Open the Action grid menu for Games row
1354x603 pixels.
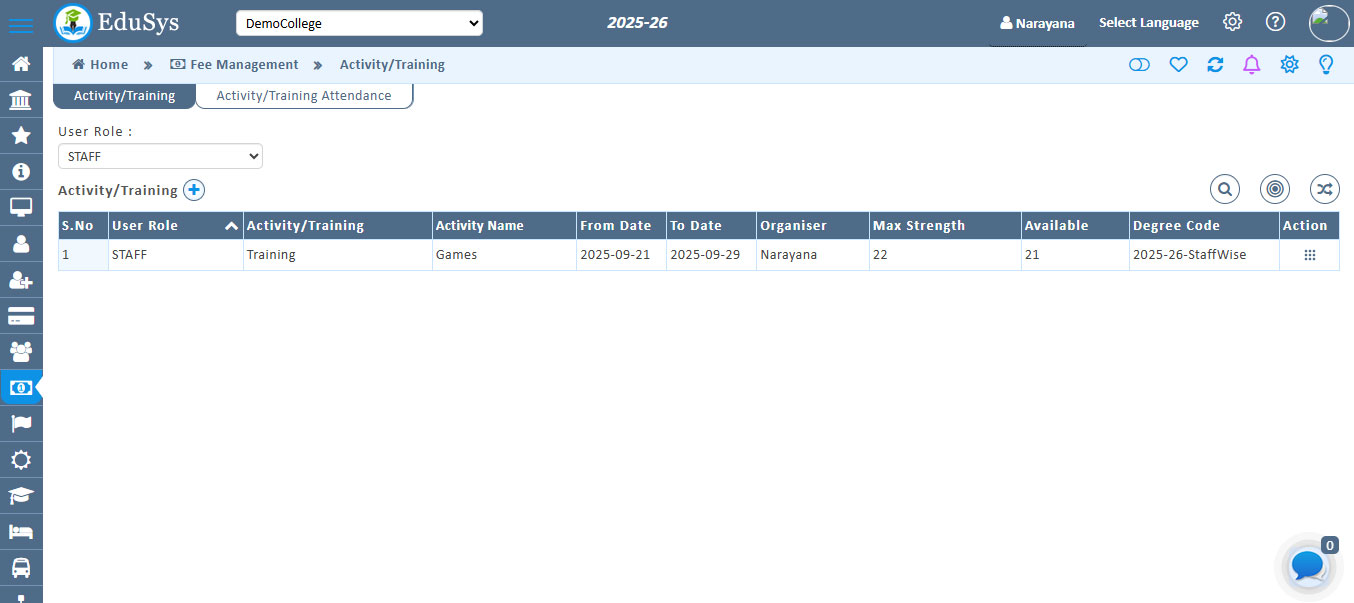coord(1309,255)
